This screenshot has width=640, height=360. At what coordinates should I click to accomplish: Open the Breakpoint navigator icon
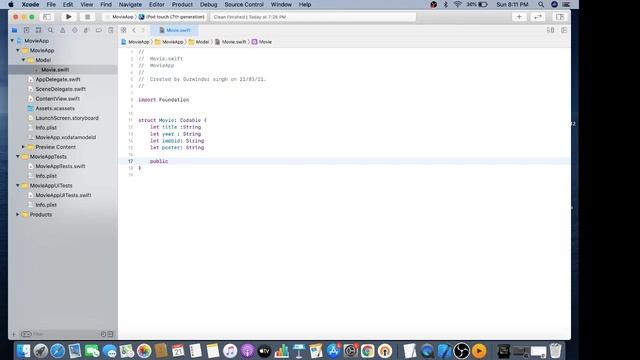[98, 30]
